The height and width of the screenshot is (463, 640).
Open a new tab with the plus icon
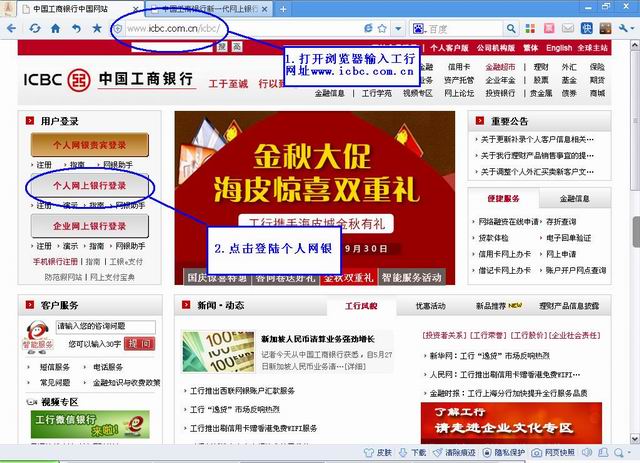pos(284,8)
